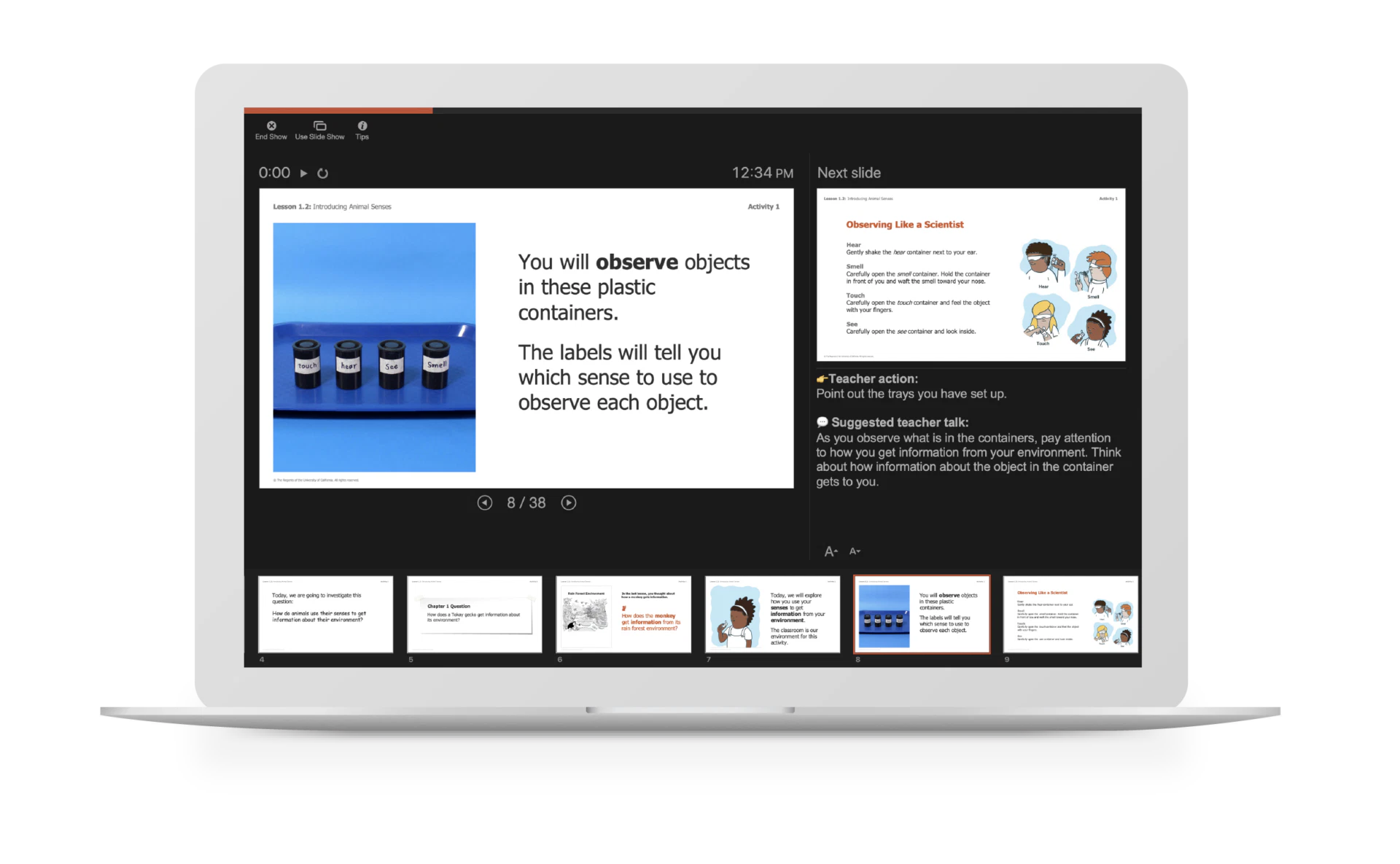
Task: Toggle timer between play and pause
Action: tap(304, 173)
